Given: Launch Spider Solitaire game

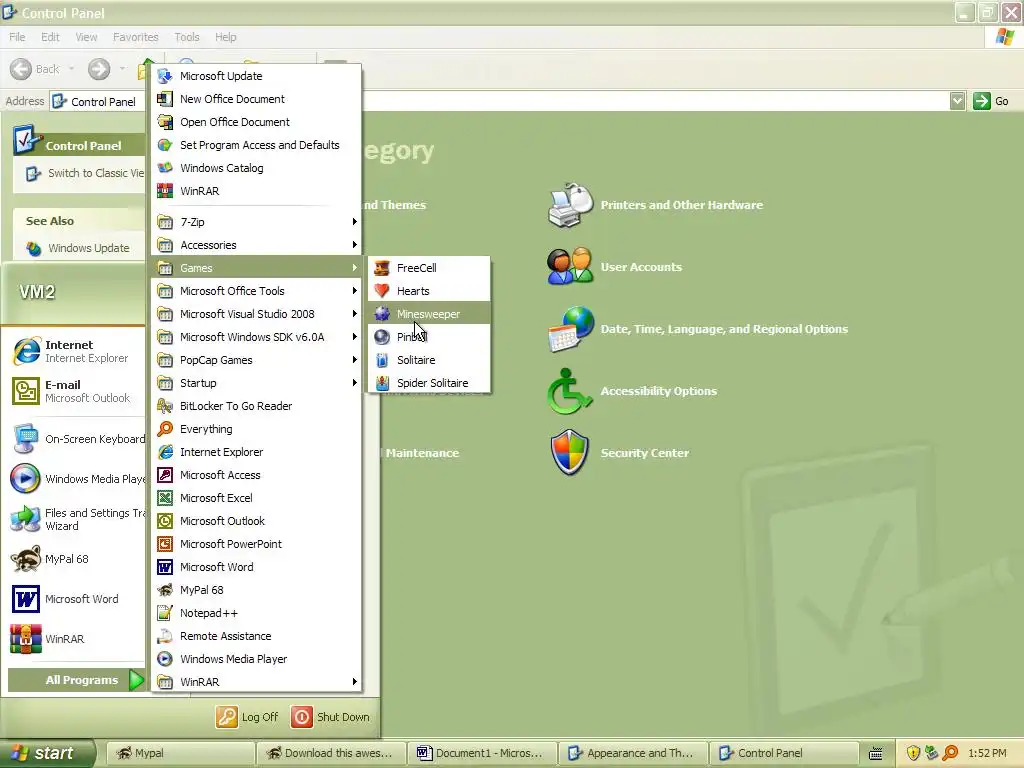Looking at the screenshot, I should [428, 383].
